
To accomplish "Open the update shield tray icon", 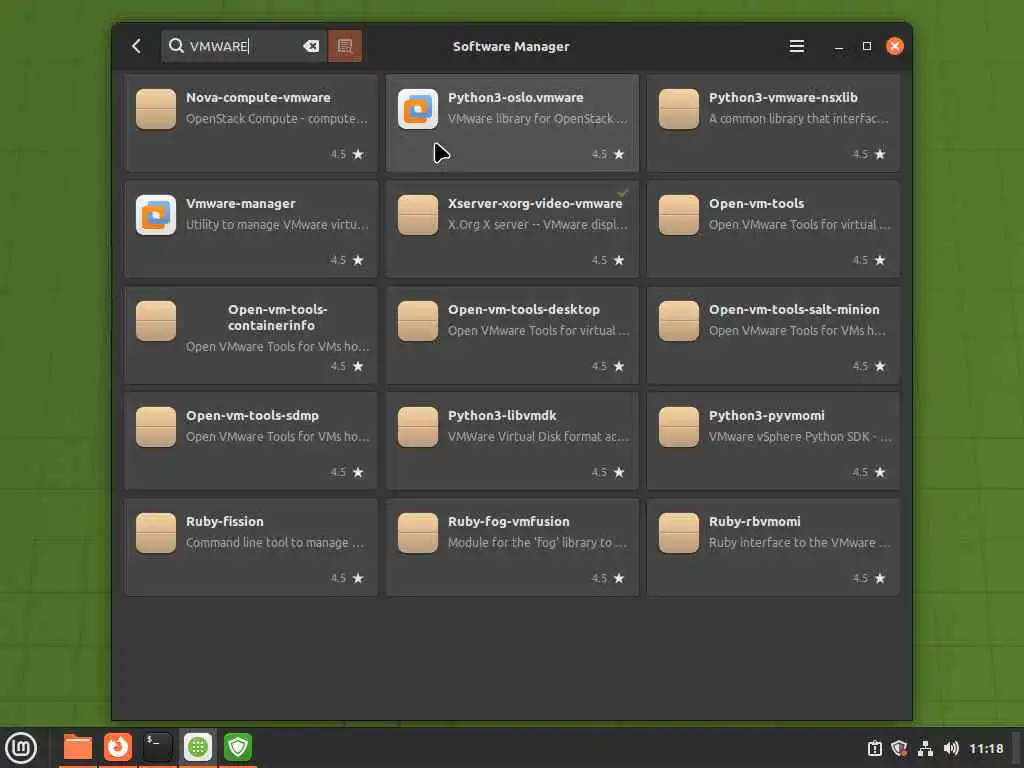I will pyautogui.click(x=899, y=748).
